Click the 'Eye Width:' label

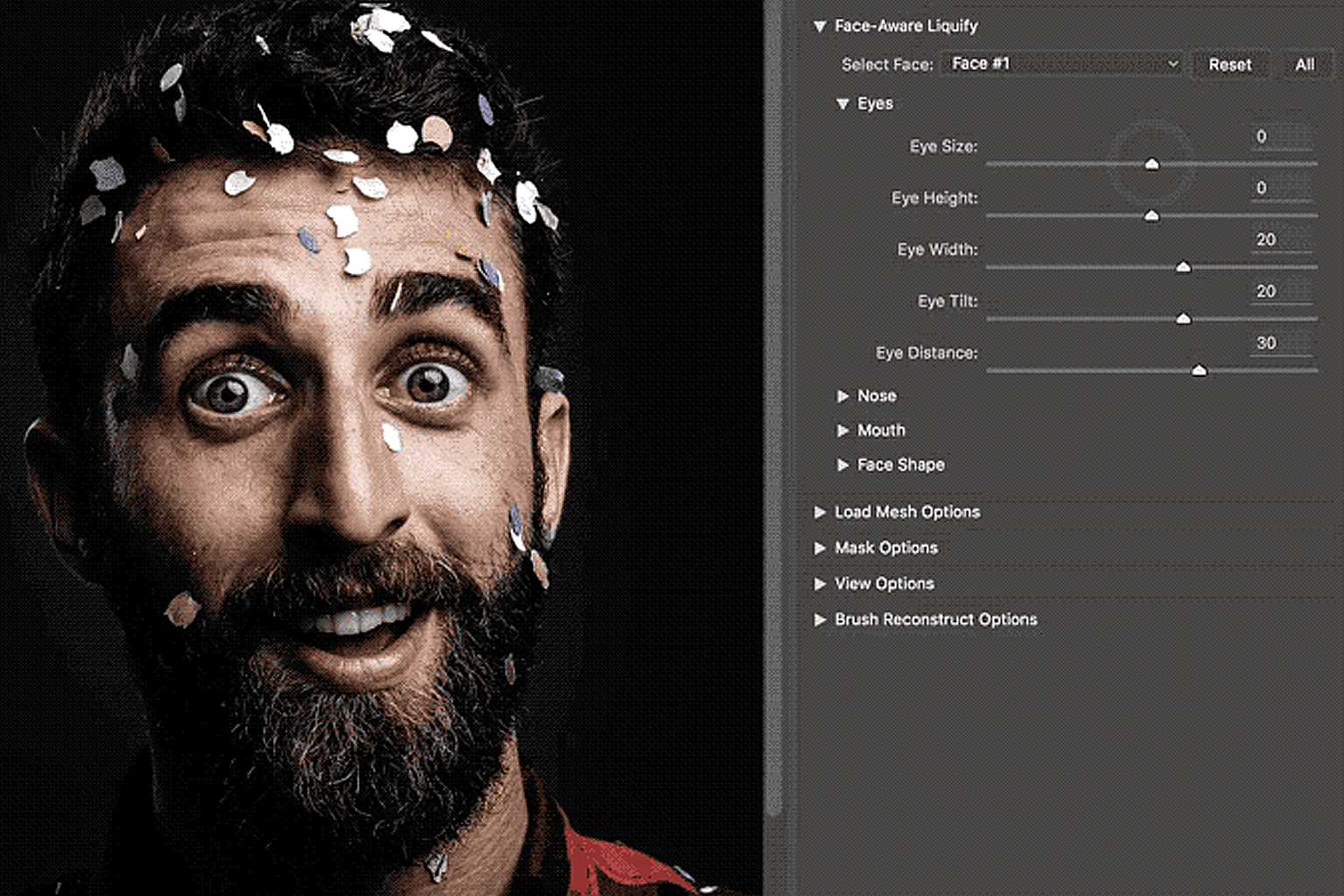[x=937, y=250]
